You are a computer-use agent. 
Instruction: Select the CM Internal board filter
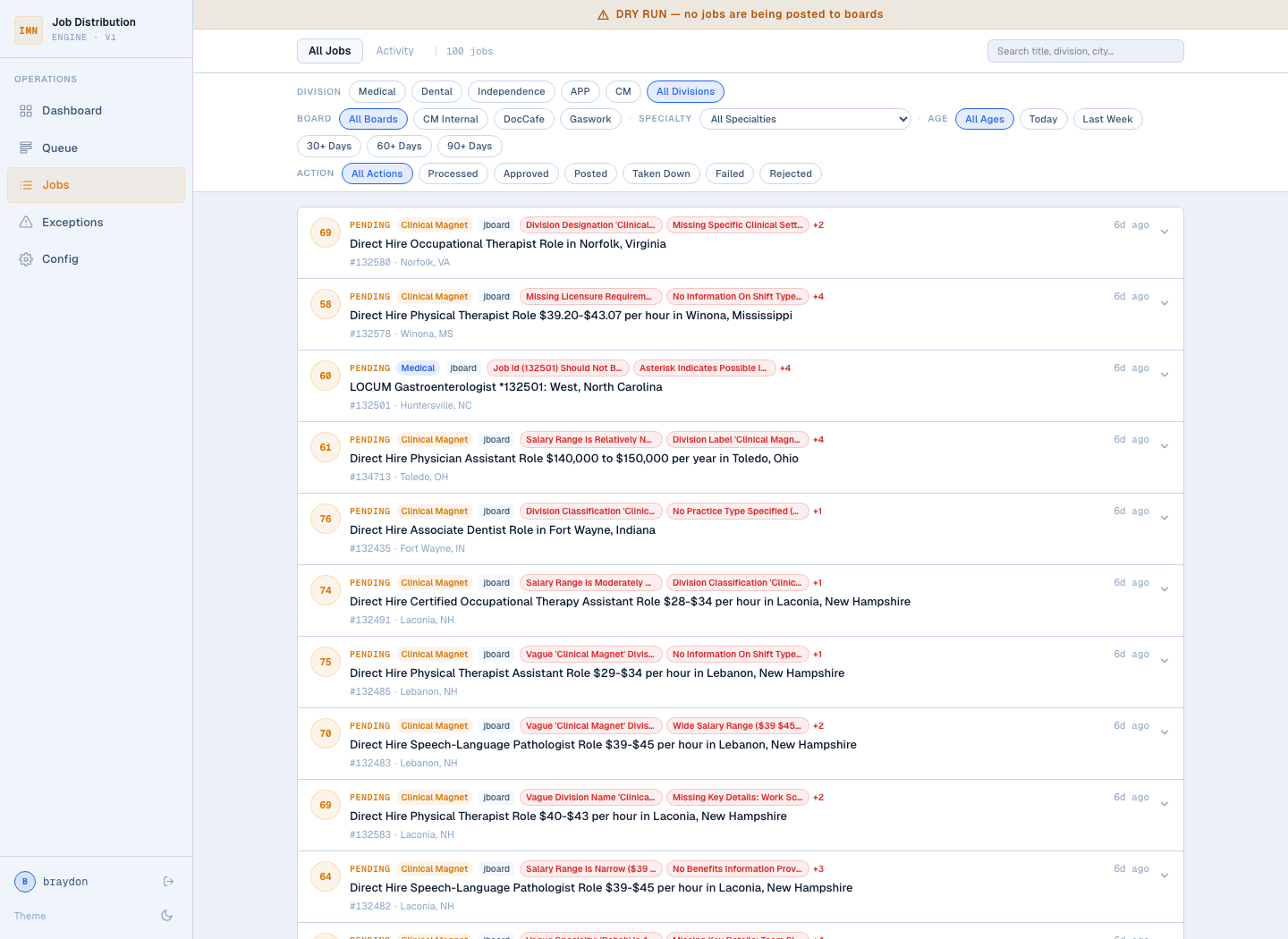pos(451,119)
